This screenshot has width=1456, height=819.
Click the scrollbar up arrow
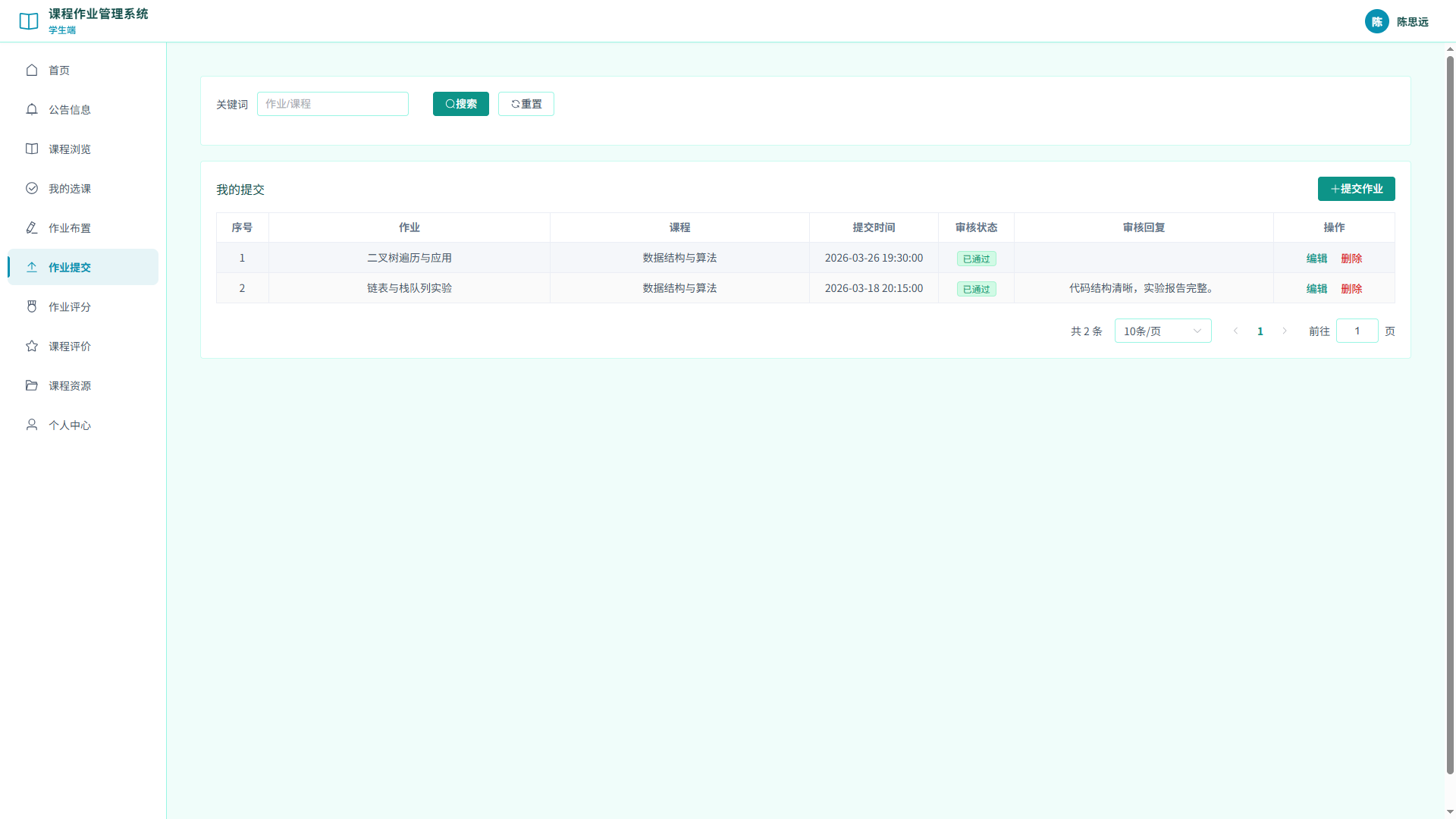[1450, 49]
